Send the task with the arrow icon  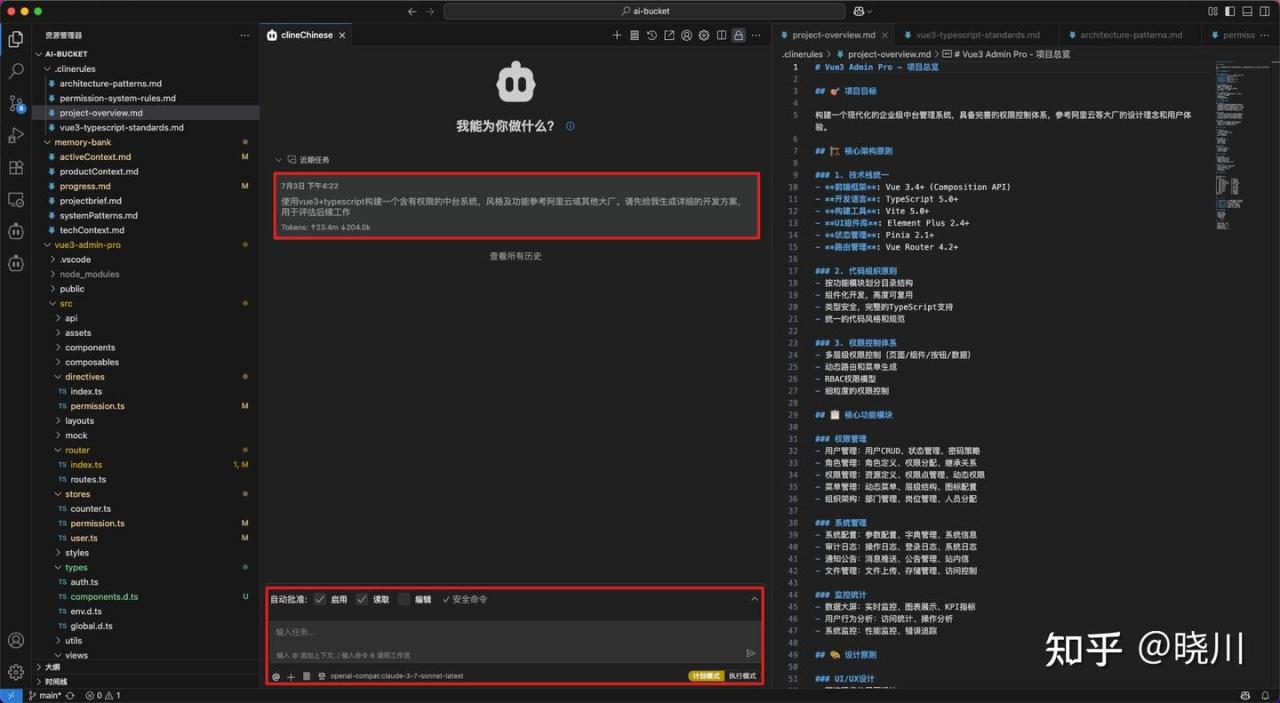coord(751,653)
